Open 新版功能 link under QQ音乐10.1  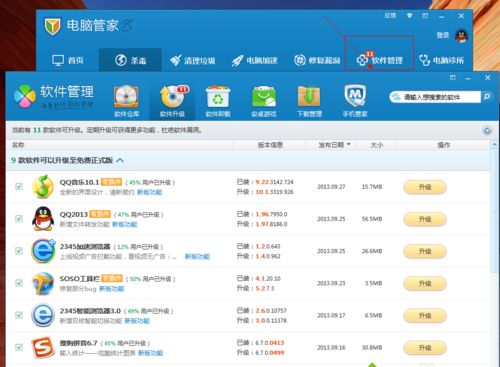click(x=150, y=192)
